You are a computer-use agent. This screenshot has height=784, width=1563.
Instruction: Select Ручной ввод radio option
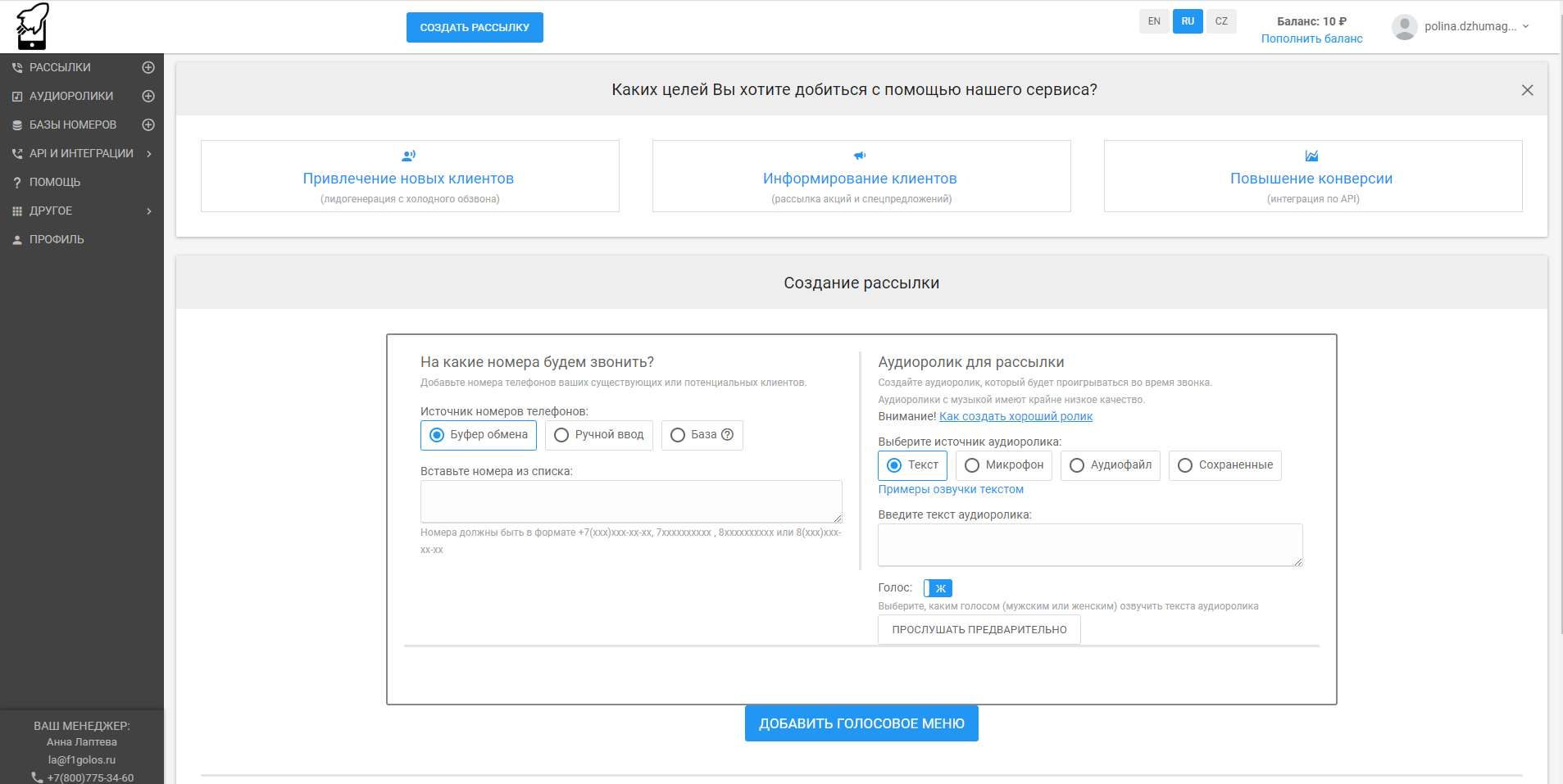[599, 435]
